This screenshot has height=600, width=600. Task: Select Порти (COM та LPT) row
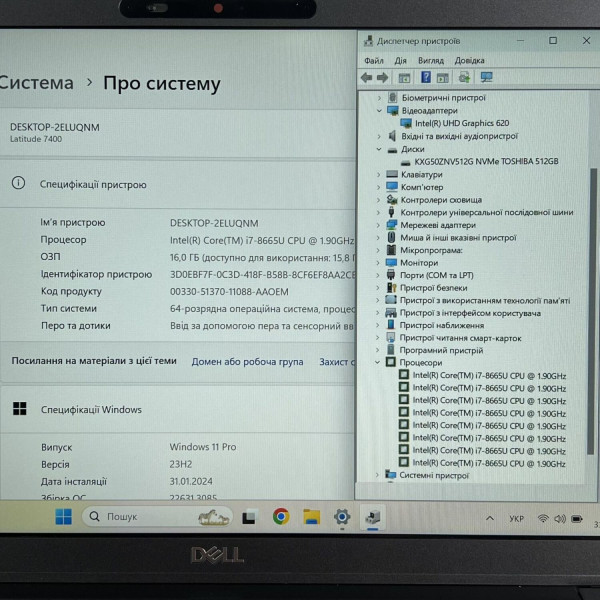coord(437,275)
